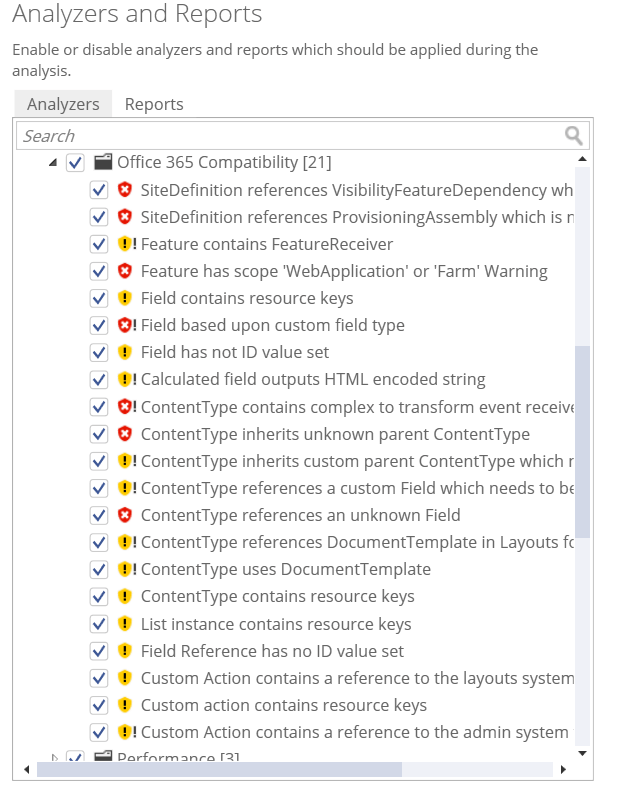623x790 pixels.
Task: Click error icon beside 'Feature has scope WebApplication'
Action: (x=124, y=271)
